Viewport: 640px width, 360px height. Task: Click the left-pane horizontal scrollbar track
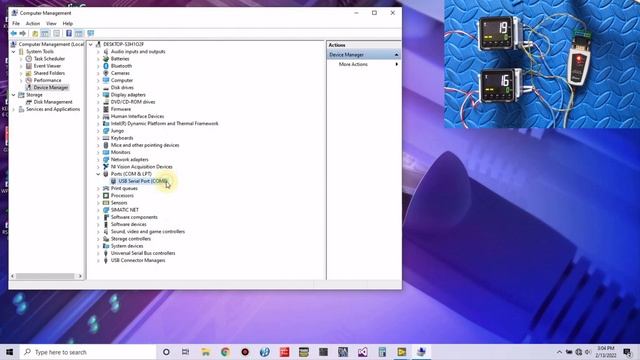pos(45,276)
